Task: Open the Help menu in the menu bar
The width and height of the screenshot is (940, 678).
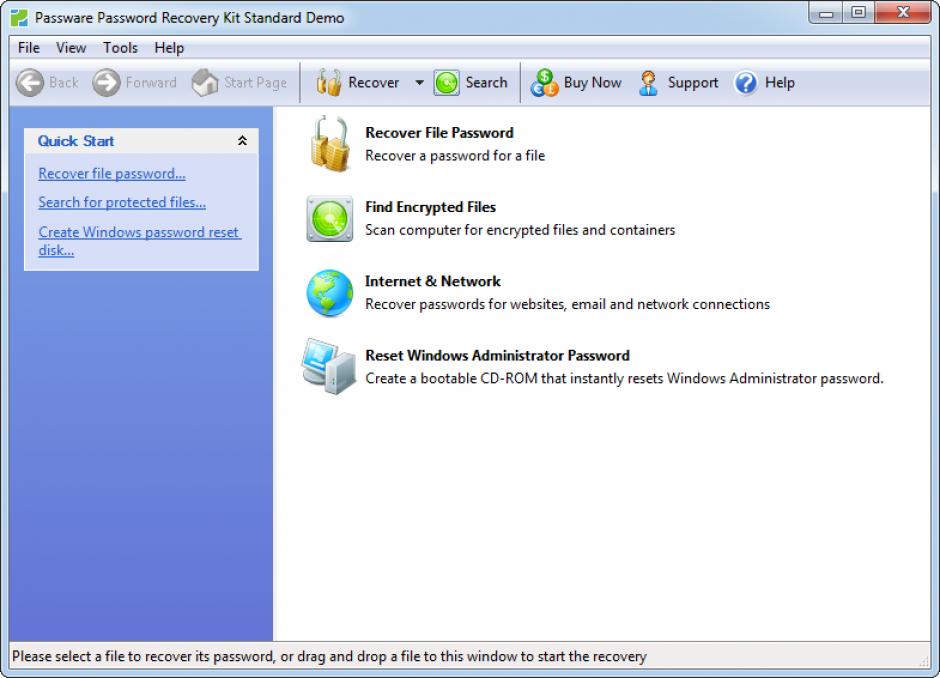Action: point(169,47)
